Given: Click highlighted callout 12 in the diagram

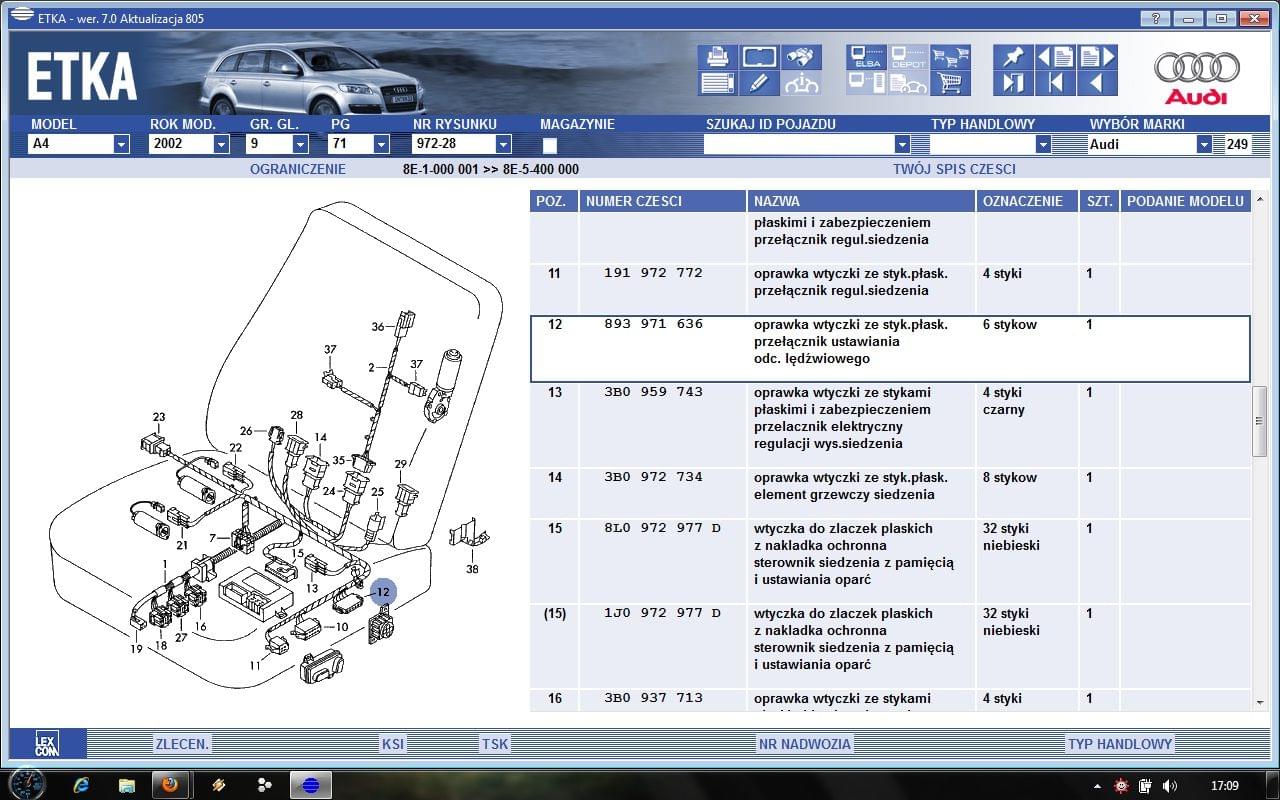Looking at the screenshot, I should (x=383, y=592).
